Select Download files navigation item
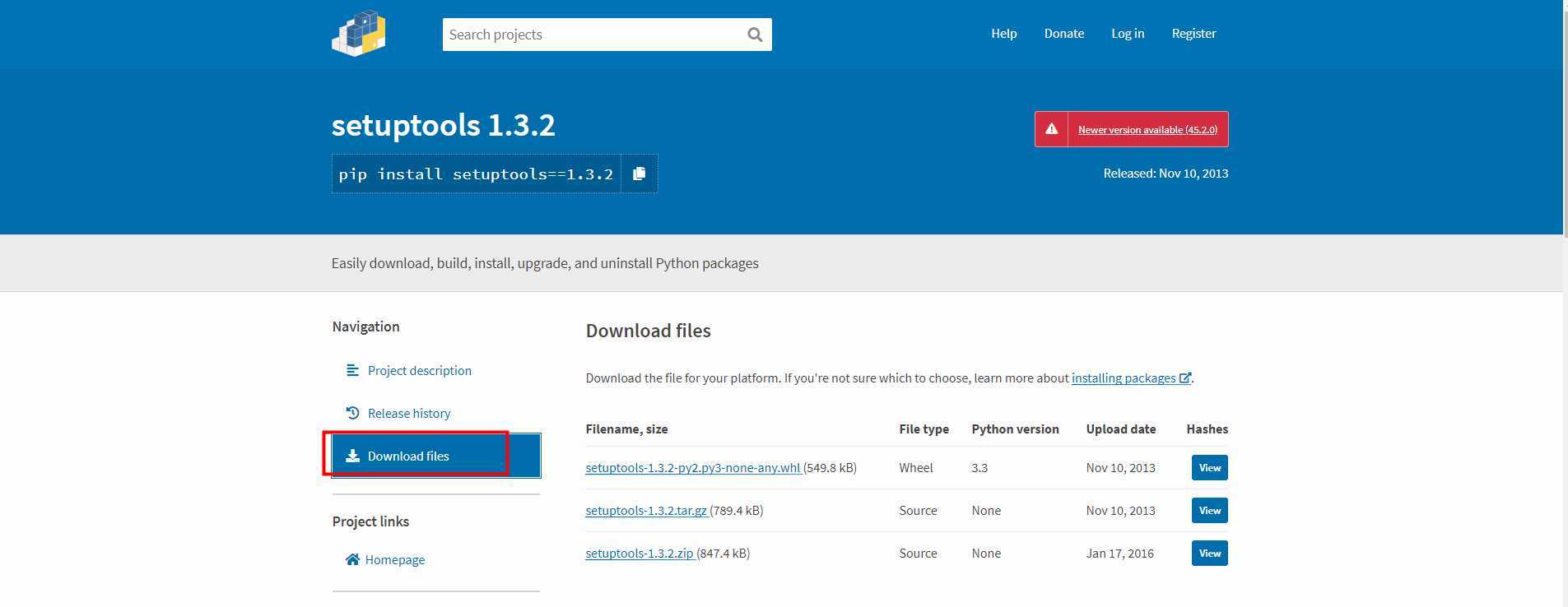The height and width of the screenshot is (607, 1568). pyautogui.click(x=436, y=456)
